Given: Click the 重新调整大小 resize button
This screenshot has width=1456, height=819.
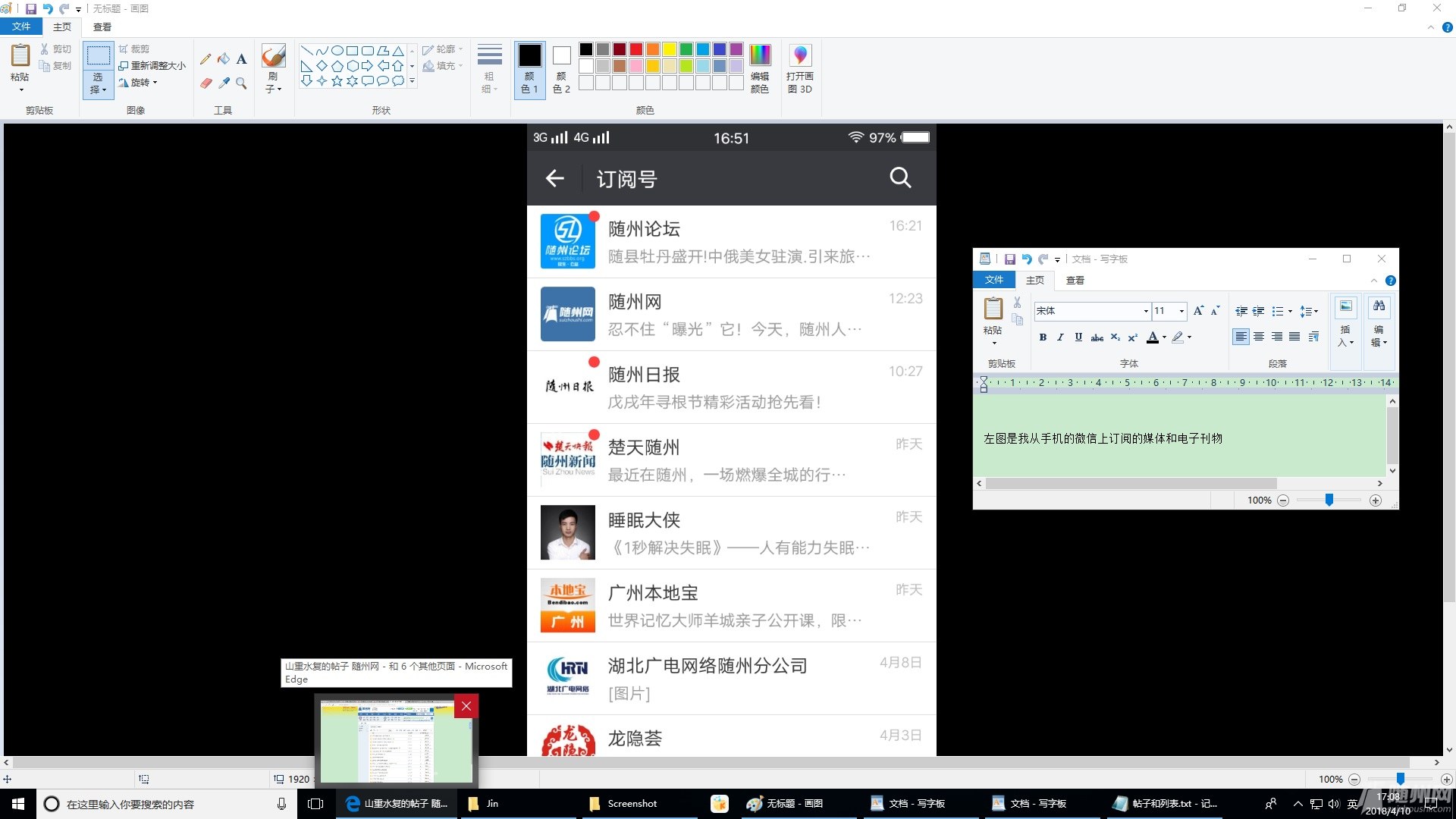Looking at the screenshot, I should tap(152, 66).
